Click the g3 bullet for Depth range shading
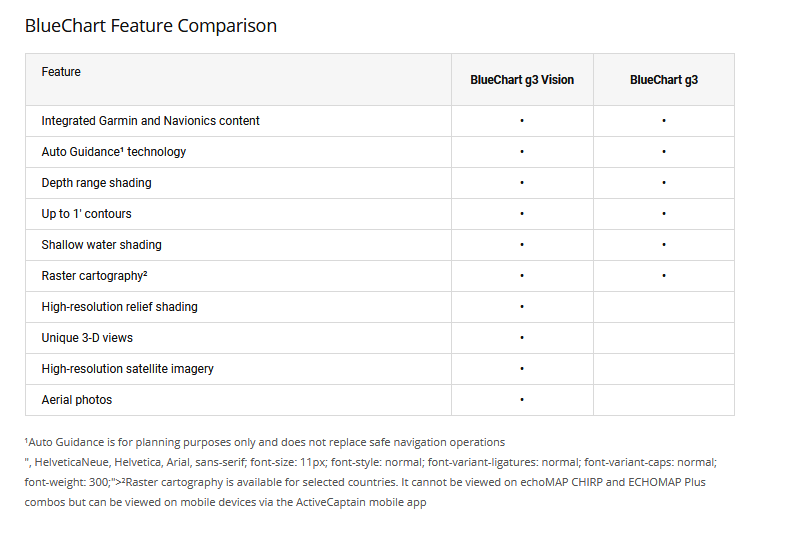 point(664,183)
